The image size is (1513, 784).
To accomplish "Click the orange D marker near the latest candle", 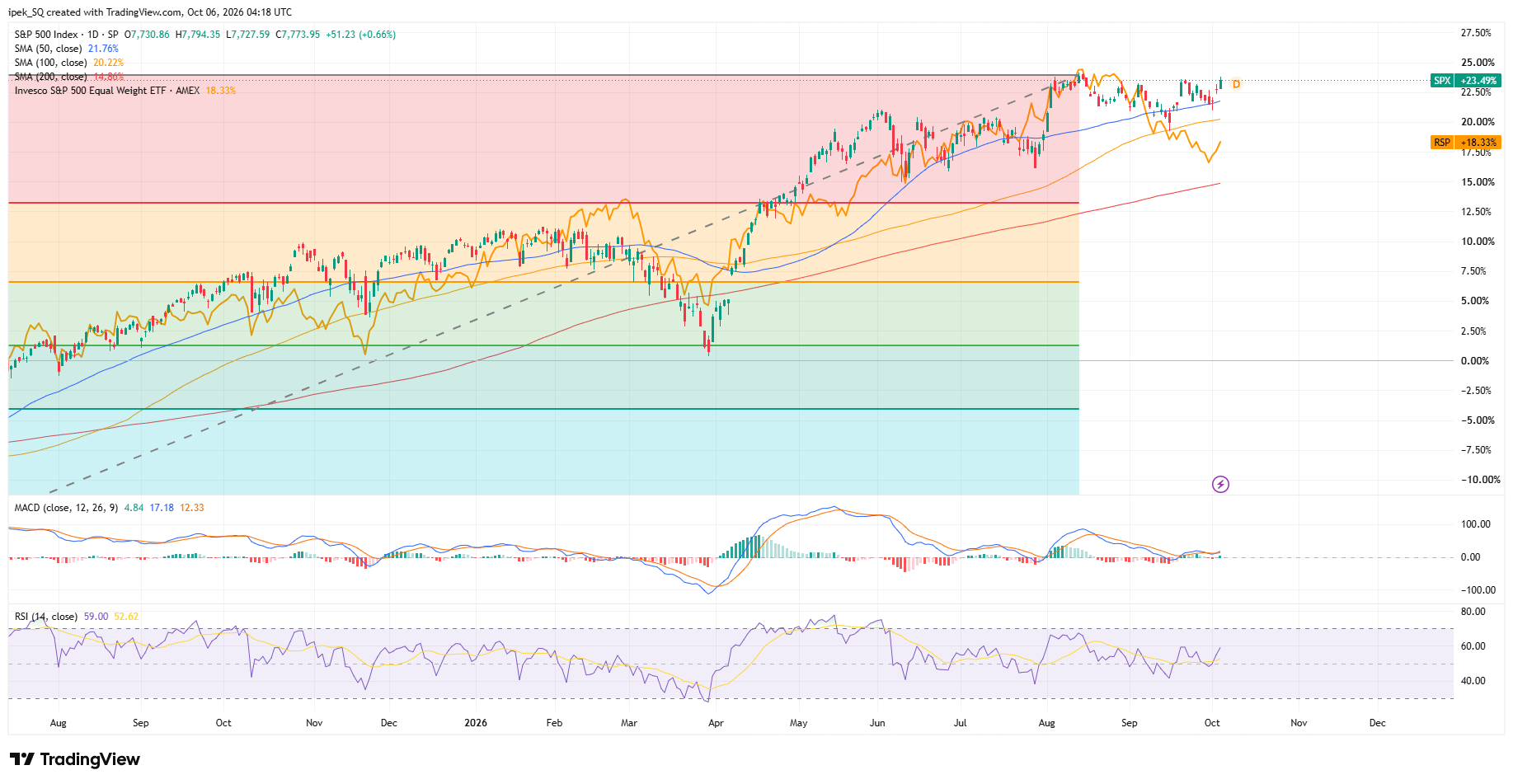I will point(1236,84).
